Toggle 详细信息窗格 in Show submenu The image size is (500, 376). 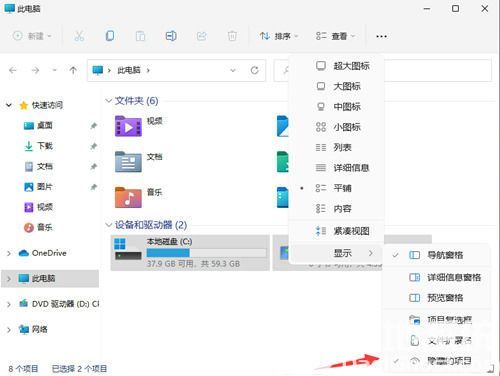coord(437,277)
